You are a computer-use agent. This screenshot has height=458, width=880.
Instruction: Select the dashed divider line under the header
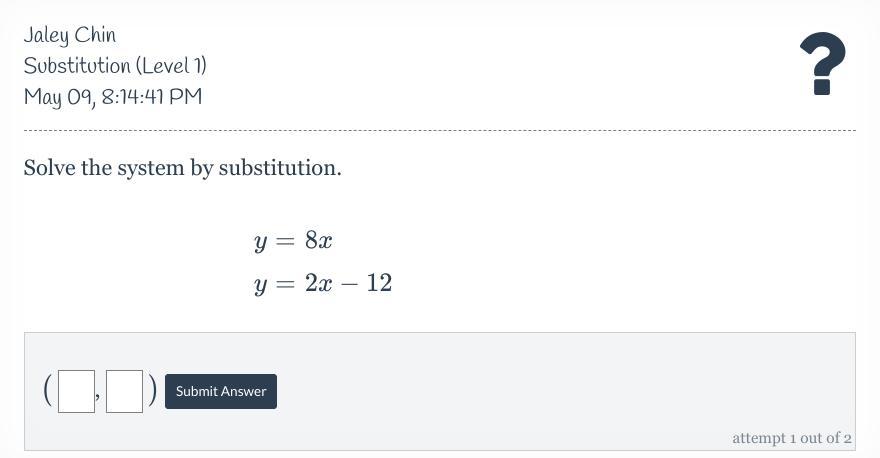click(439, 131)
